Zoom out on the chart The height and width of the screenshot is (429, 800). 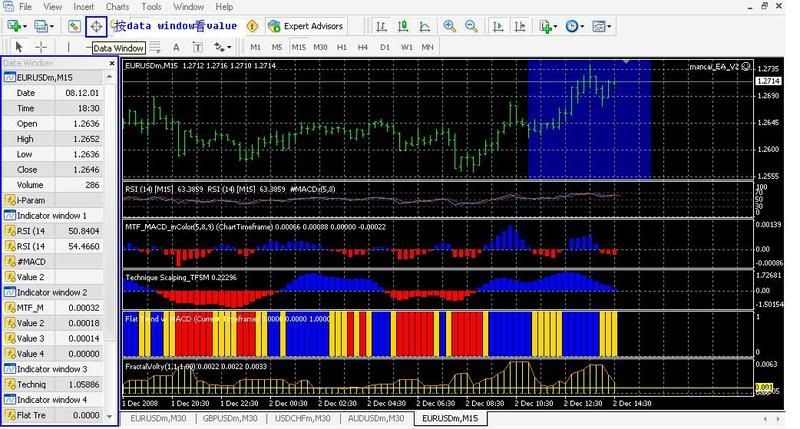(471, 26)
